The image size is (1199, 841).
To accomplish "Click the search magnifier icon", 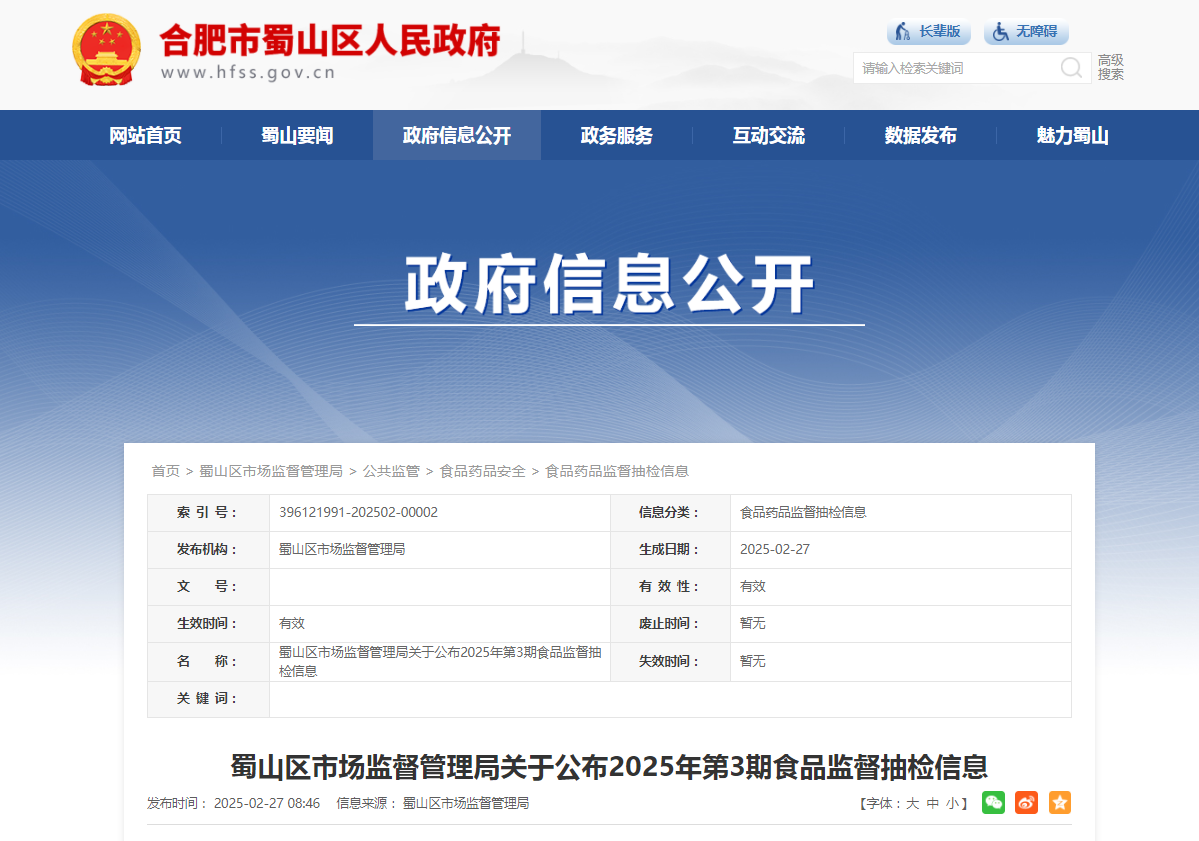I will click(1071, 68).
